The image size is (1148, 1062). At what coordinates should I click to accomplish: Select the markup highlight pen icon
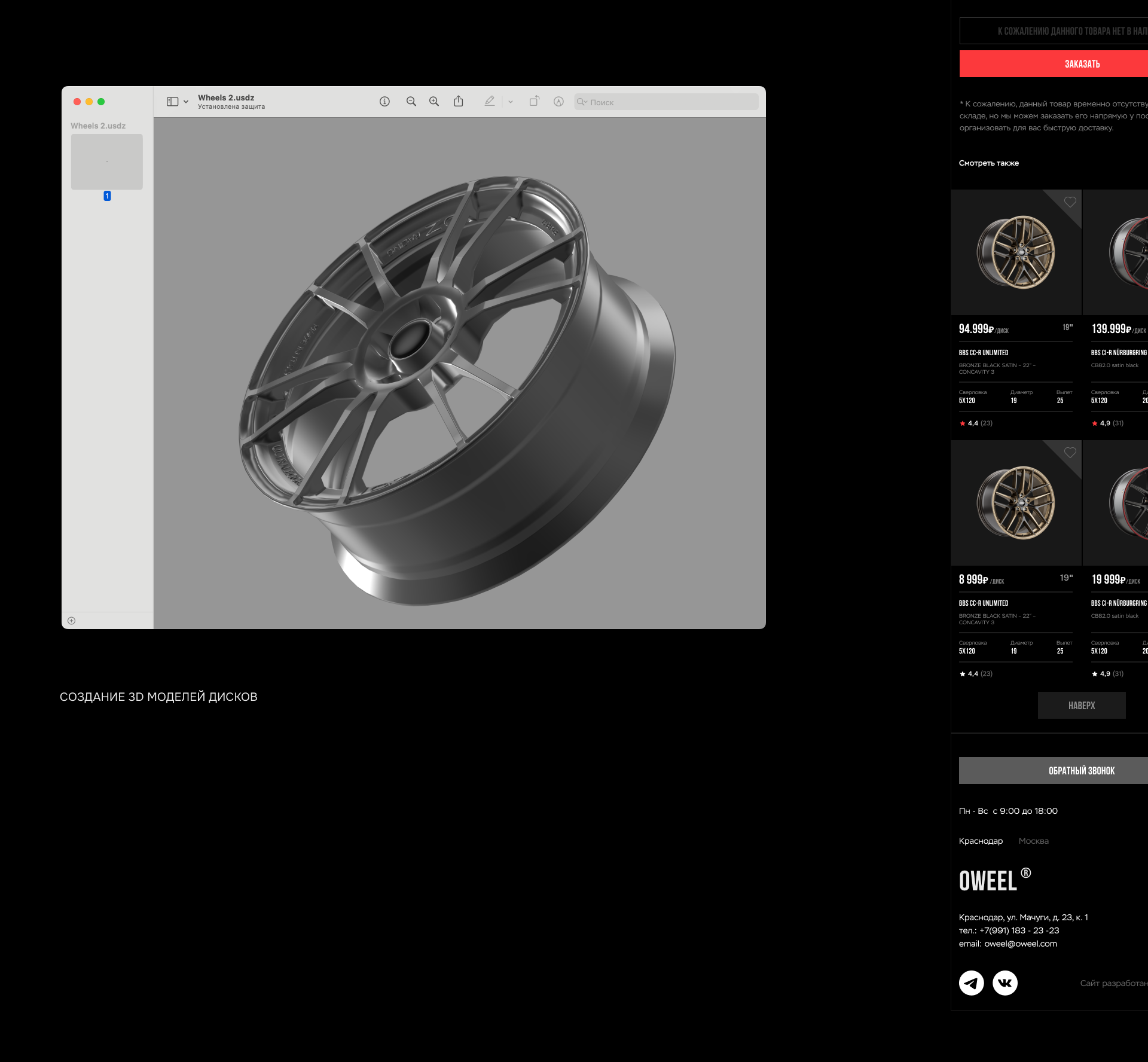pos(490,102)
